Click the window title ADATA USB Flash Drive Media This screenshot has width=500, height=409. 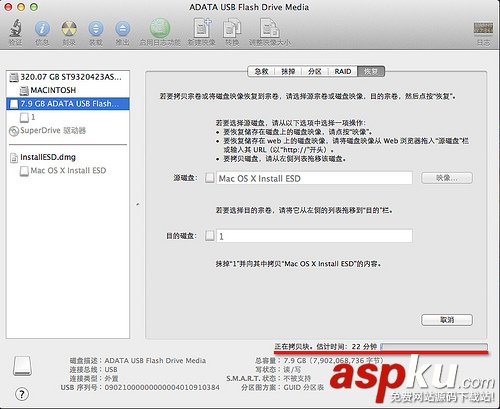pyautogui.click(x=249, y=7)
